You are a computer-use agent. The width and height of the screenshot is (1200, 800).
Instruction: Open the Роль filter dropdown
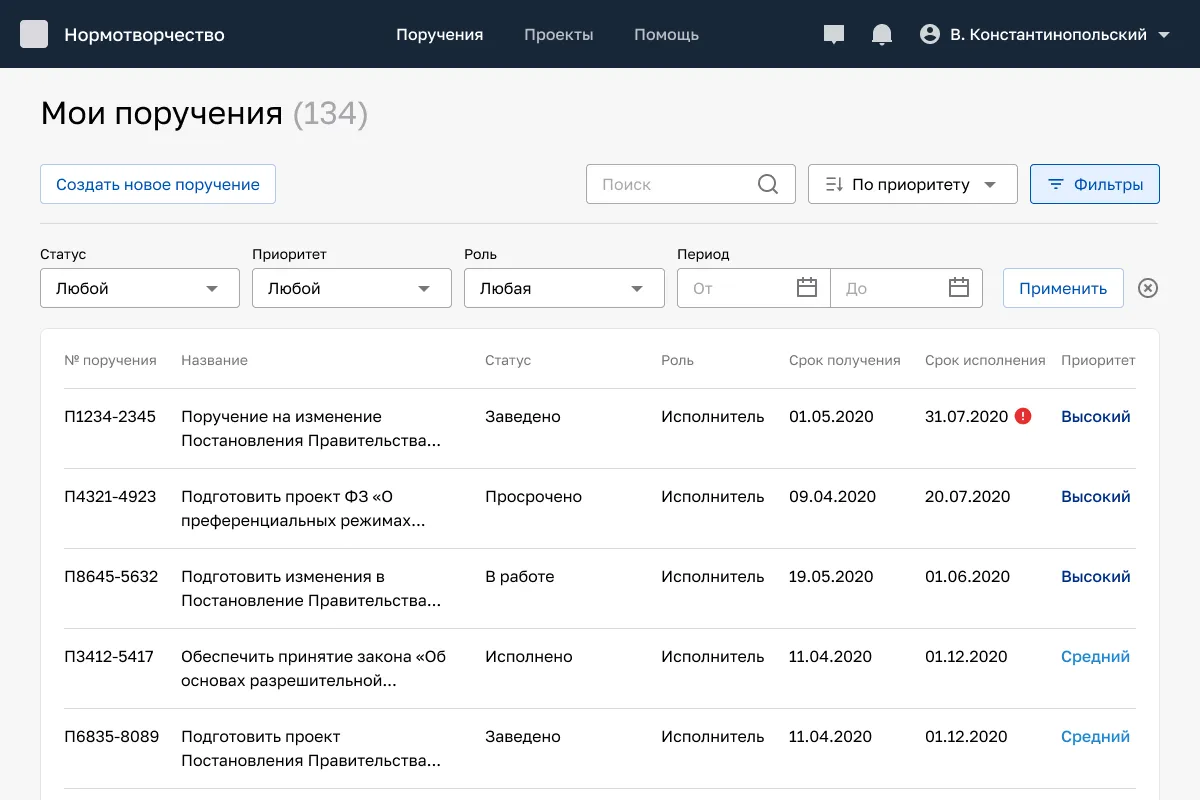click(564, 288)
